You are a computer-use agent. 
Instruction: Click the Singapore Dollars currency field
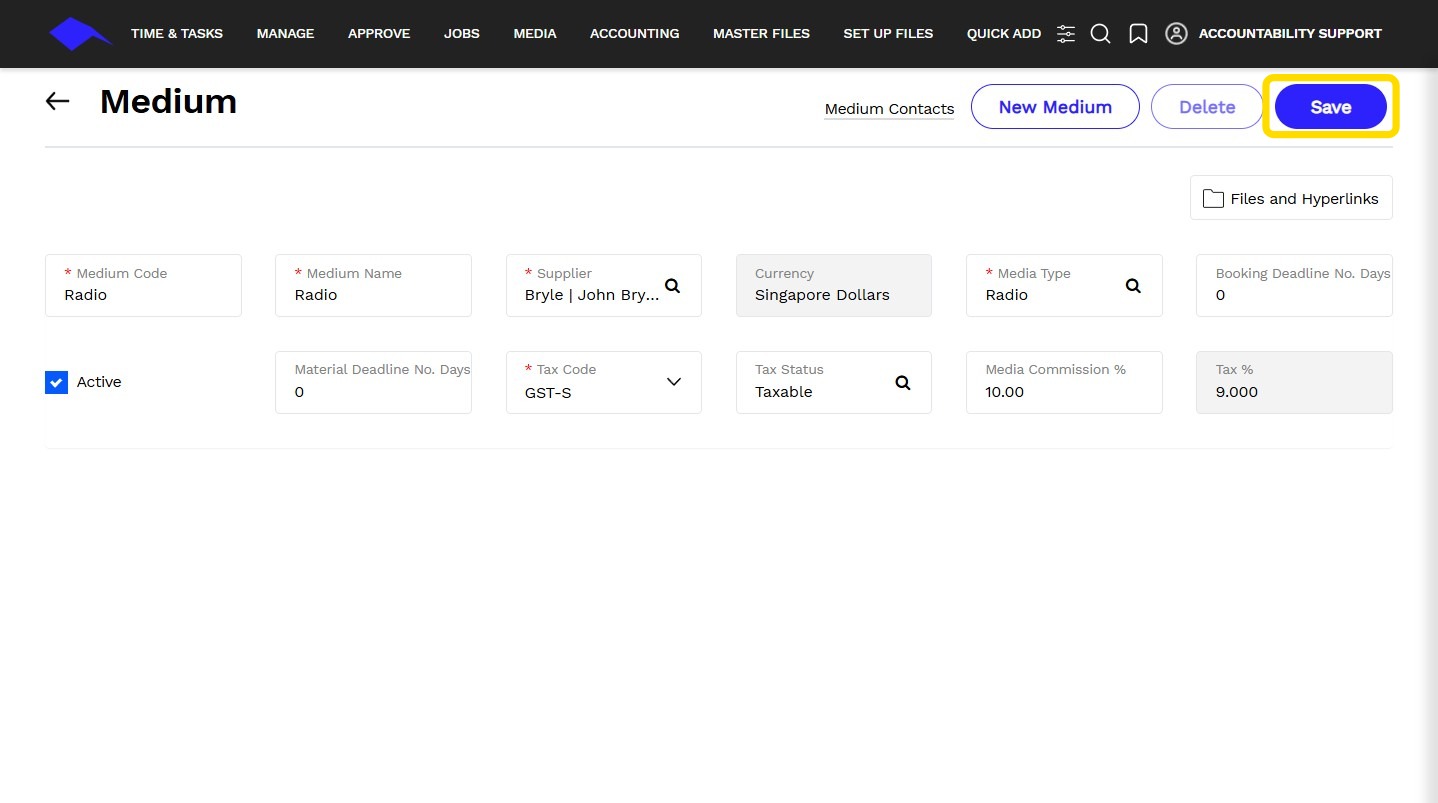[834, 285]
